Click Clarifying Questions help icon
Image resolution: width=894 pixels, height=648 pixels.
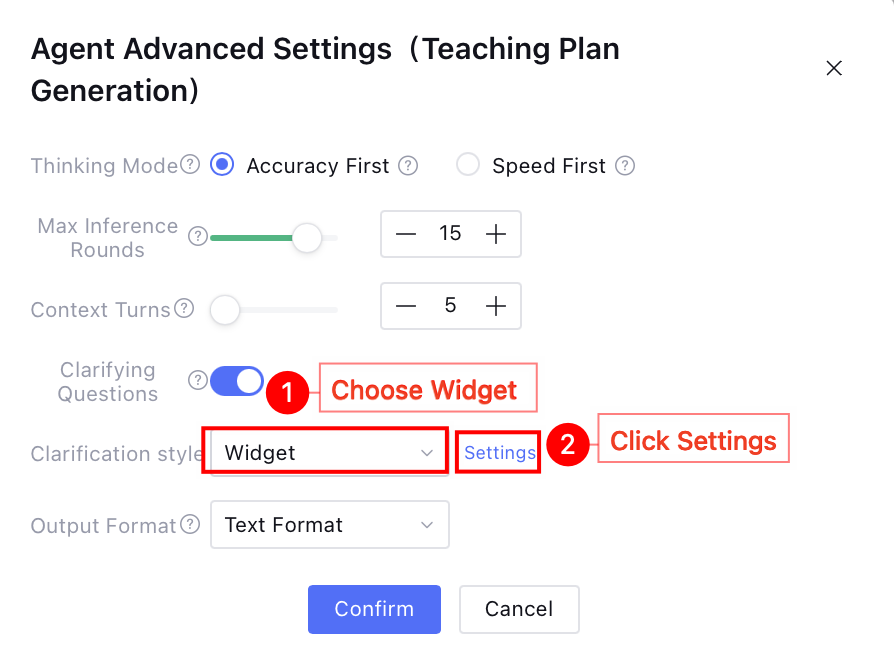[x=198, y=380]
